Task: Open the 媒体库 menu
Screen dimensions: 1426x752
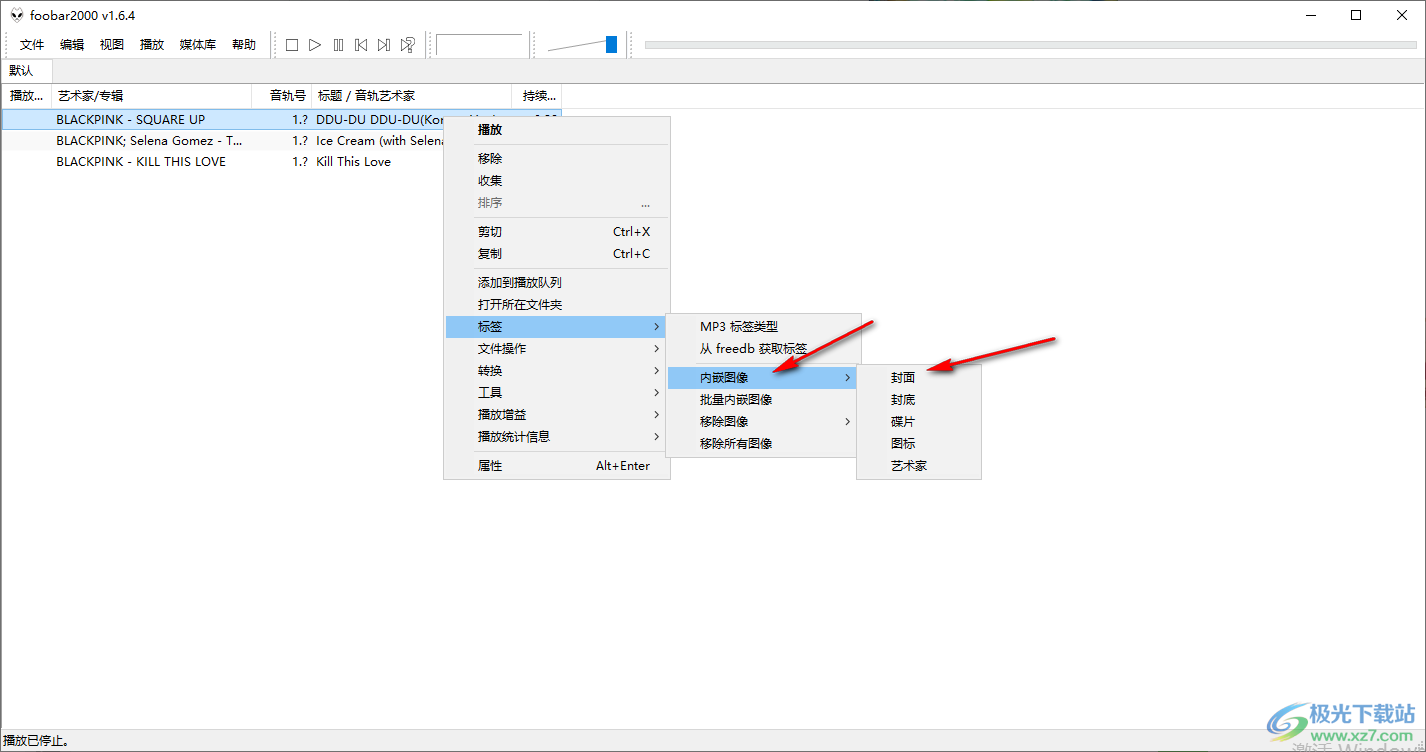Action: coord(198,45)
